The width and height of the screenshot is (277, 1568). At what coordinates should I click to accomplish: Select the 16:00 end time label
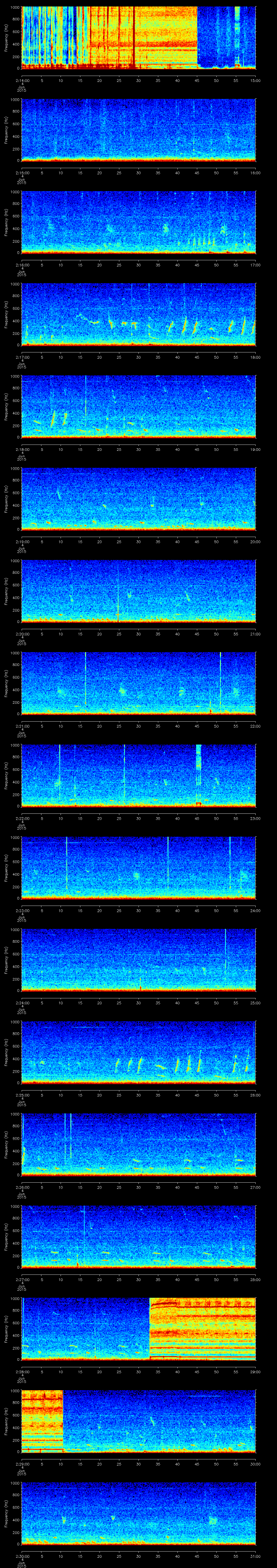255,173
